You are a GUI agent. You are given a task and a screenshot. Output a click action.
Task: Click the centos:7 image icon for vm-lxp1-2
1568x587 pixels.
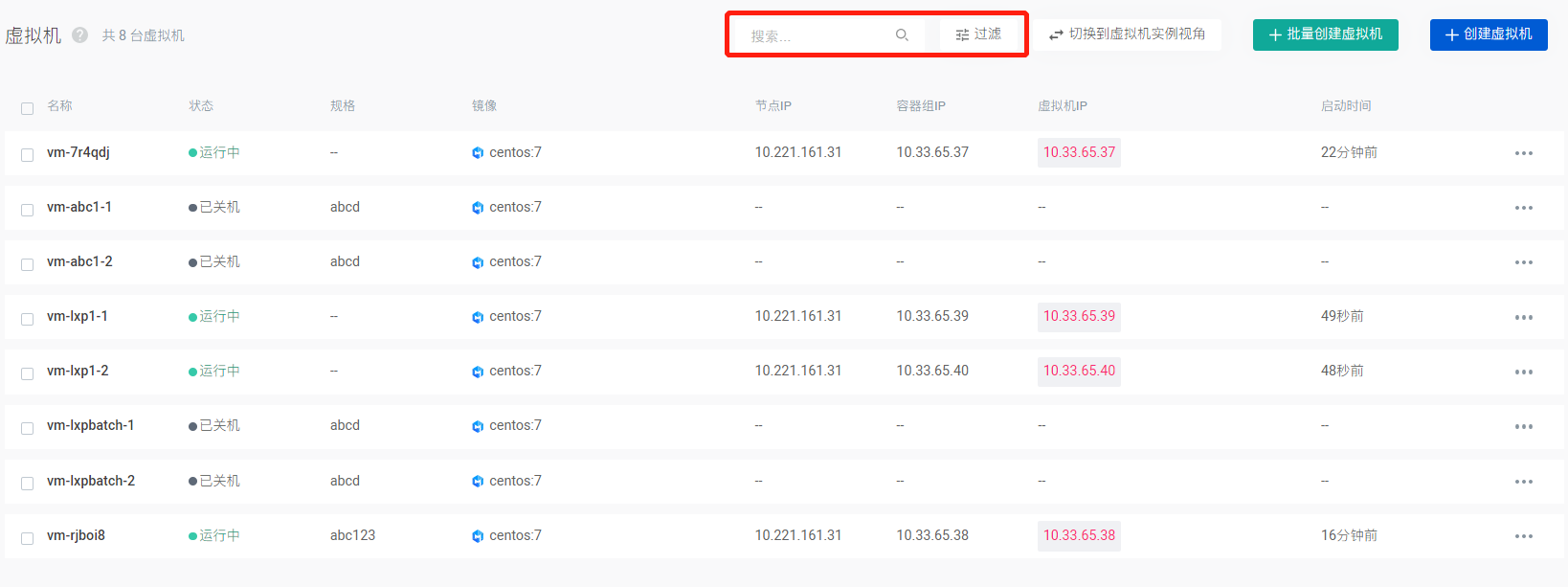[x=478, y=372]
